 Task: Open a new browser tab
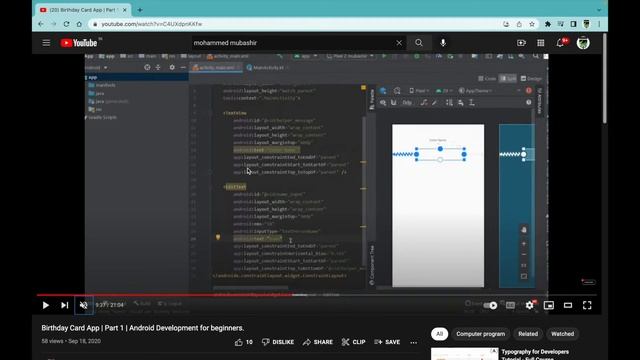coord(140,10)
